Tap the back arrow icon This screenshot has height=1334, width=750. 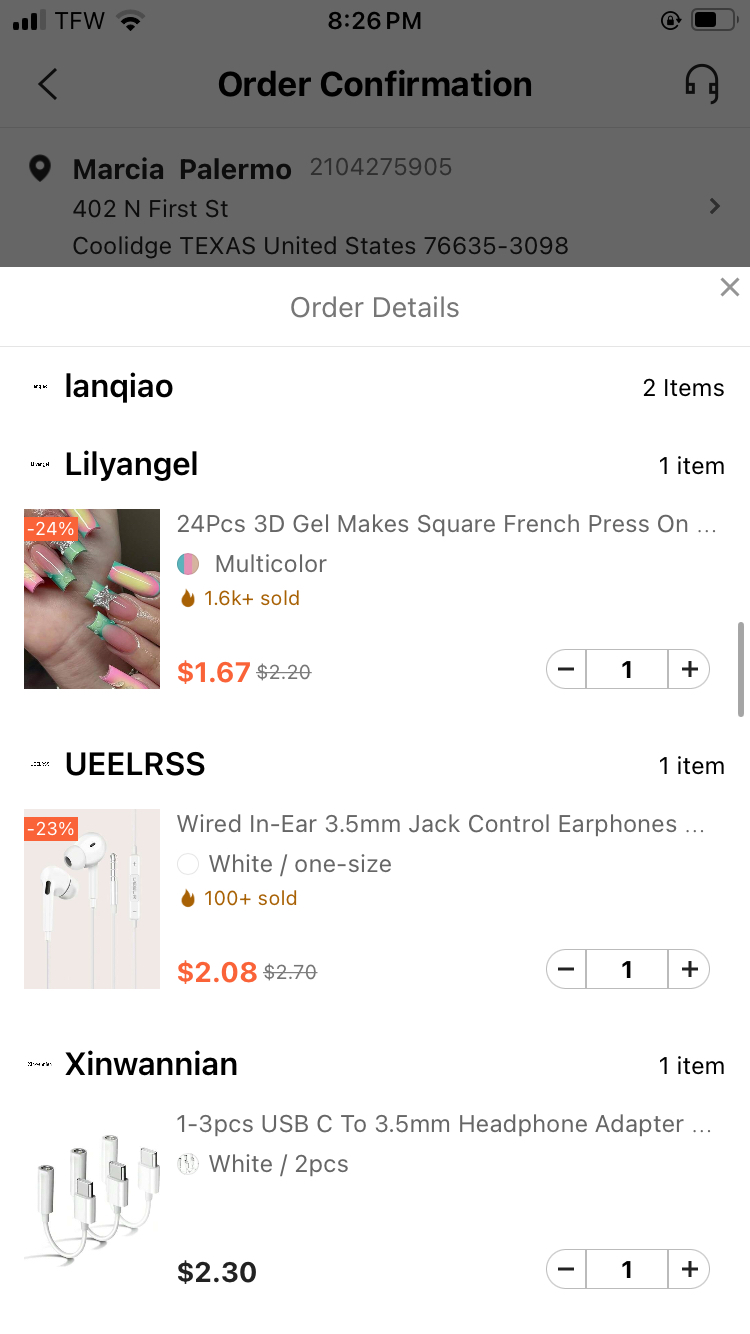(x=47, y=84)
